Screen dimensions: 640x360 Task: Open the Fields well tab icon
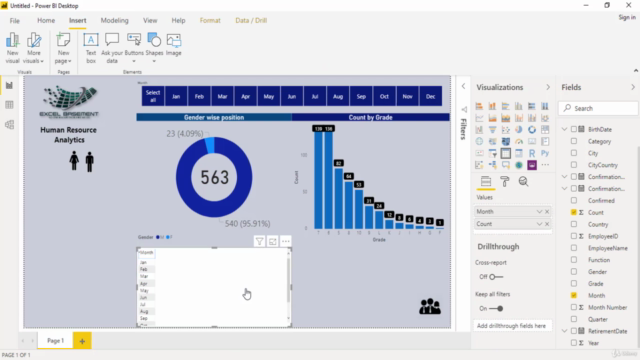(x=486, y=181)
